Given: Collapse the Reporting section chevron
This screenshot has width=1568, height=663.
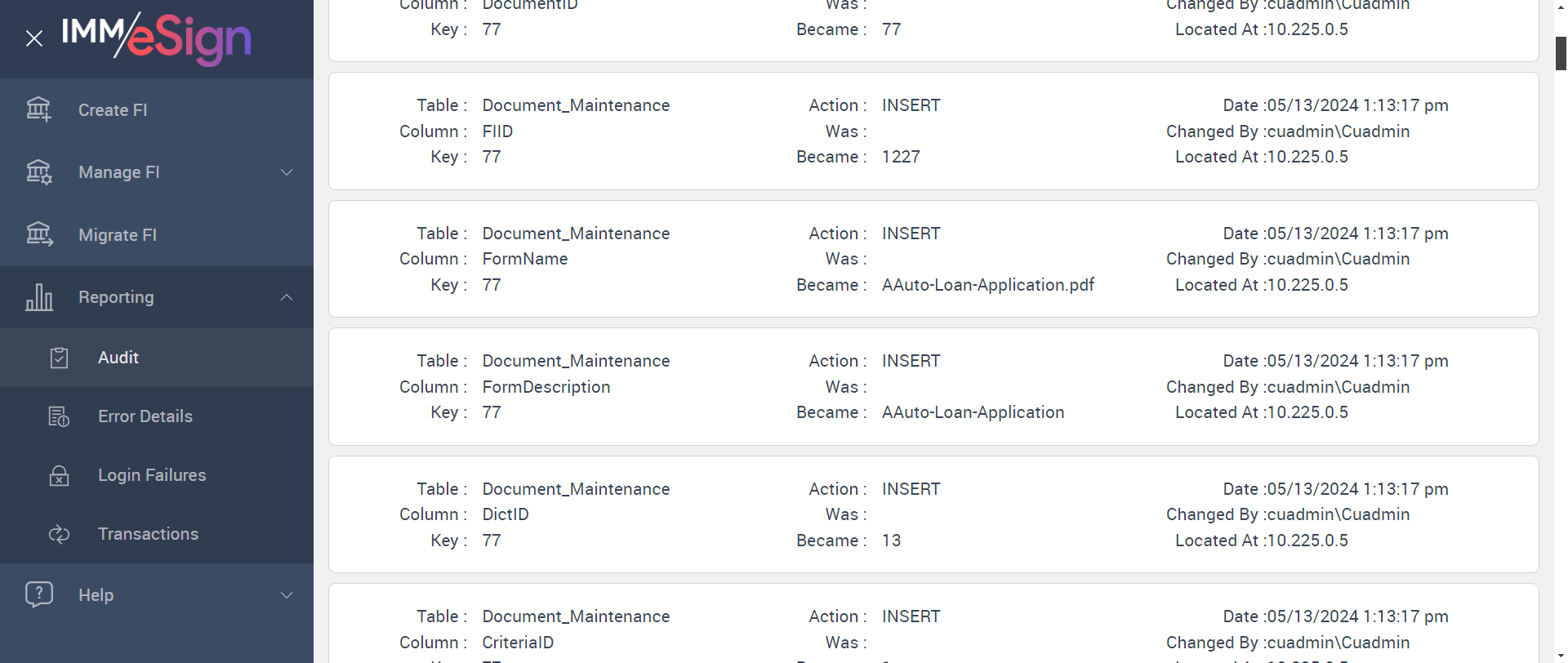Looking at the screenshot, I should click(287, 297).
